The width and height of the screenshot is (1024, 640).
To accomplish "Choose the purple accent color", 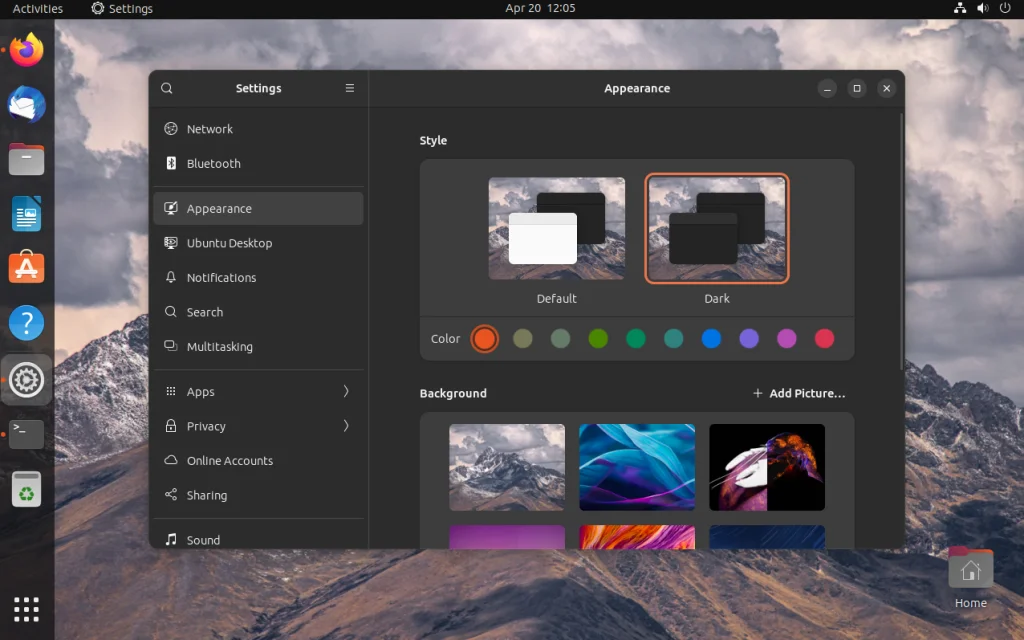I will [x=749, y=339].
